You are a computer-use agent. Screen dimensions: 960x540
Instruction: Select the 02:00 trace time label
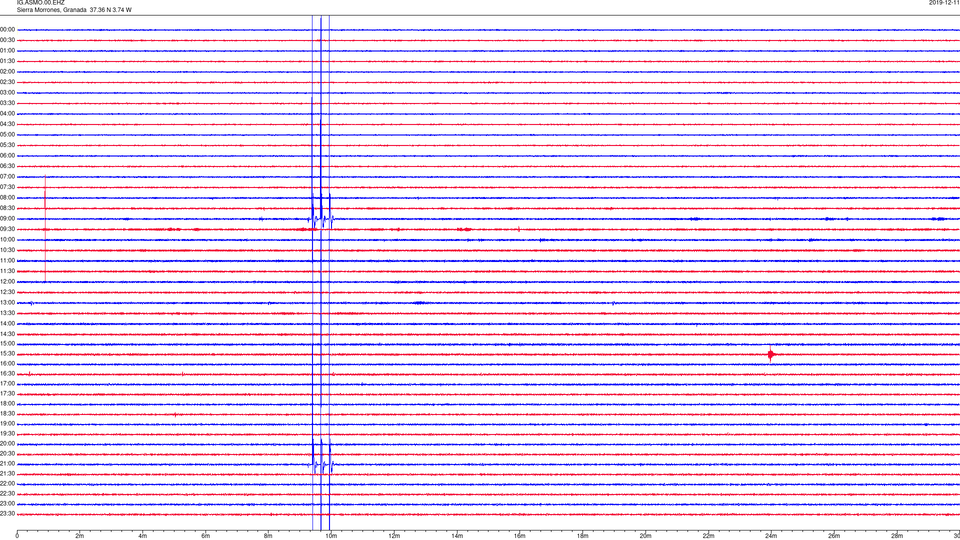(x=7, y=72)
